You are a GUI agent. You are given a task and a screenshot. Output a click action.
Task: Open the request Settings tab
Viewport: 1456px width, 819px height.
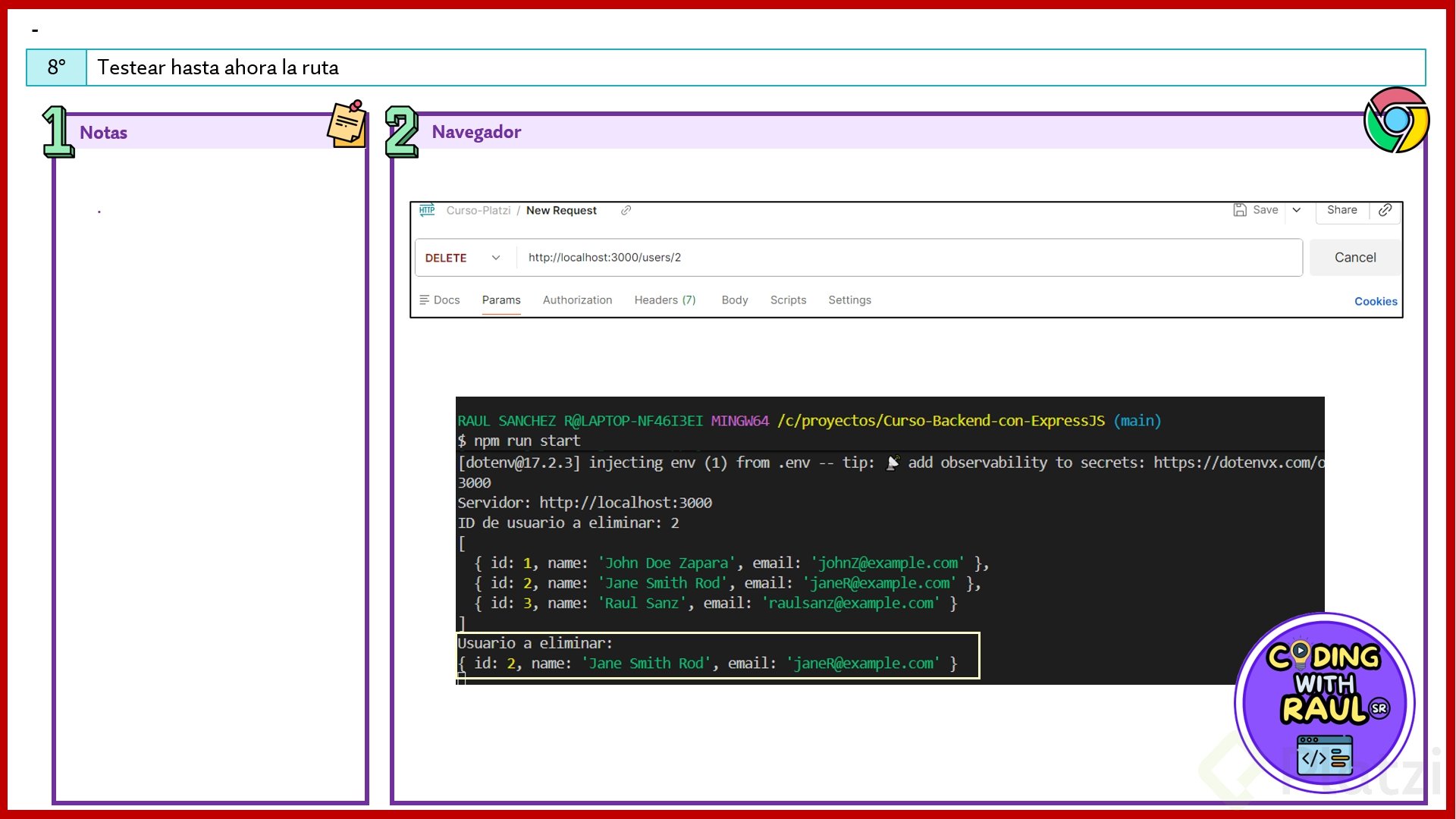pos(849,300)
